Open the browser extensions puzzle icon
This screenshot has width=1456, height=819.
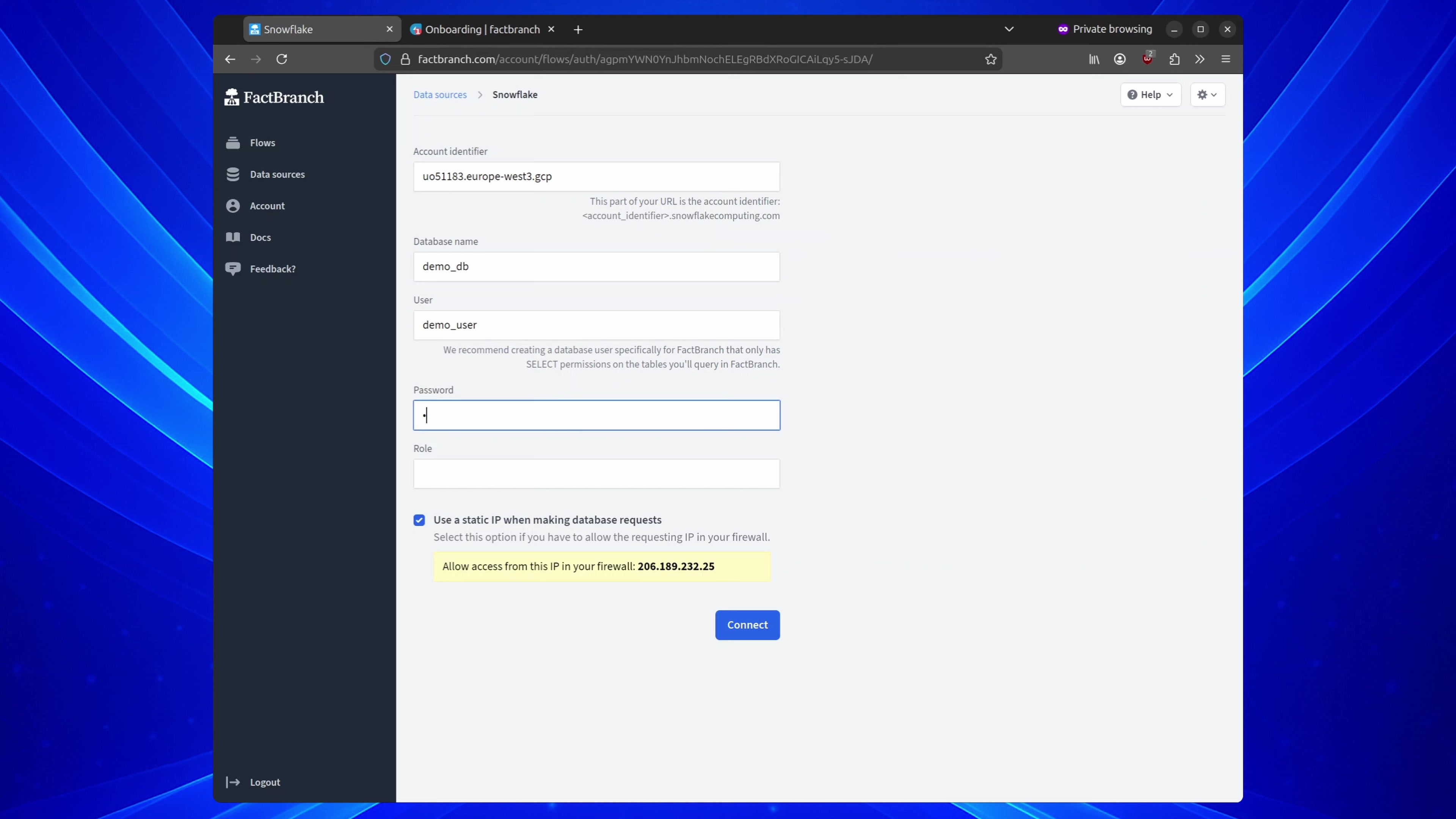[x=1174, y=59]
